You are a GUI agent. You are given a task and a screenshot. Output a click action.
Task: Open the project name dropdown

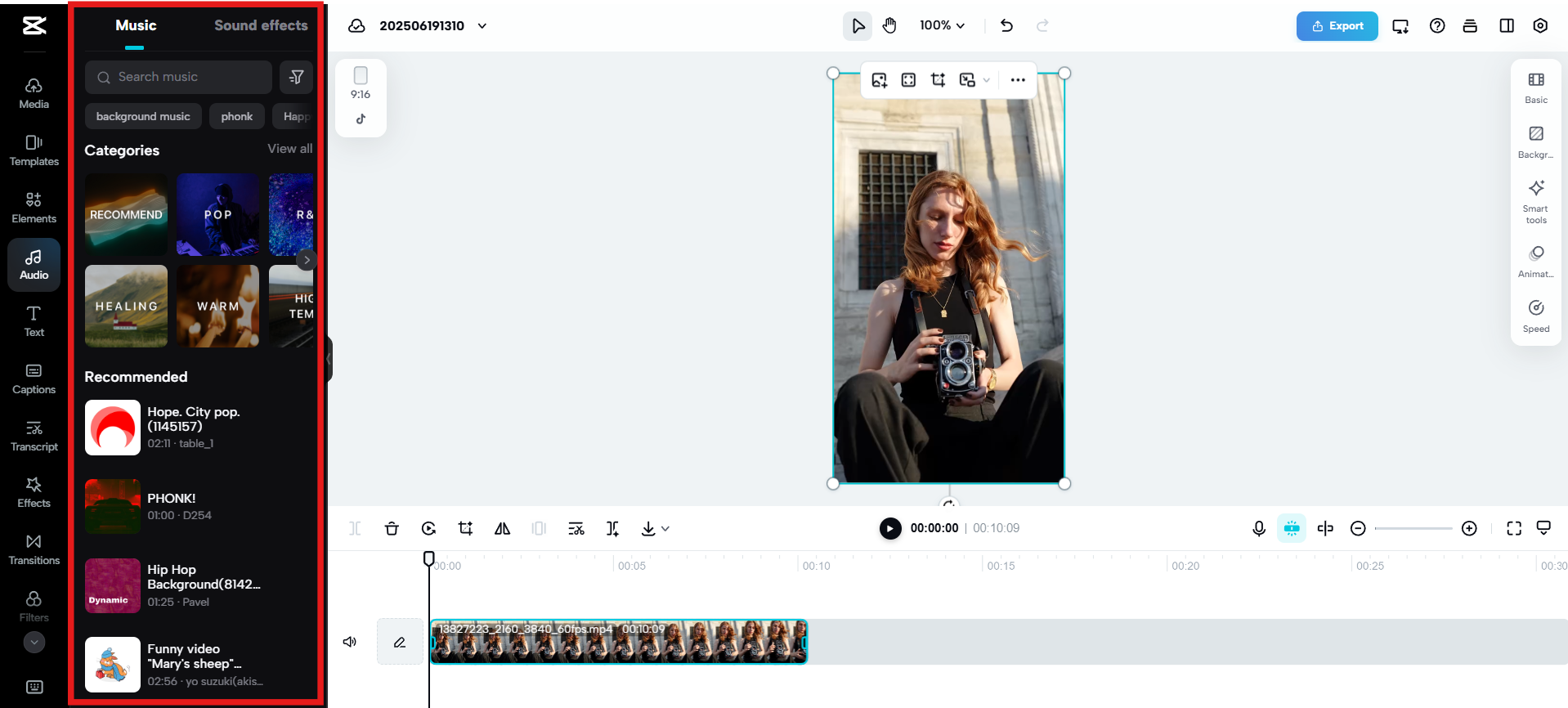(x=482, y=26)
